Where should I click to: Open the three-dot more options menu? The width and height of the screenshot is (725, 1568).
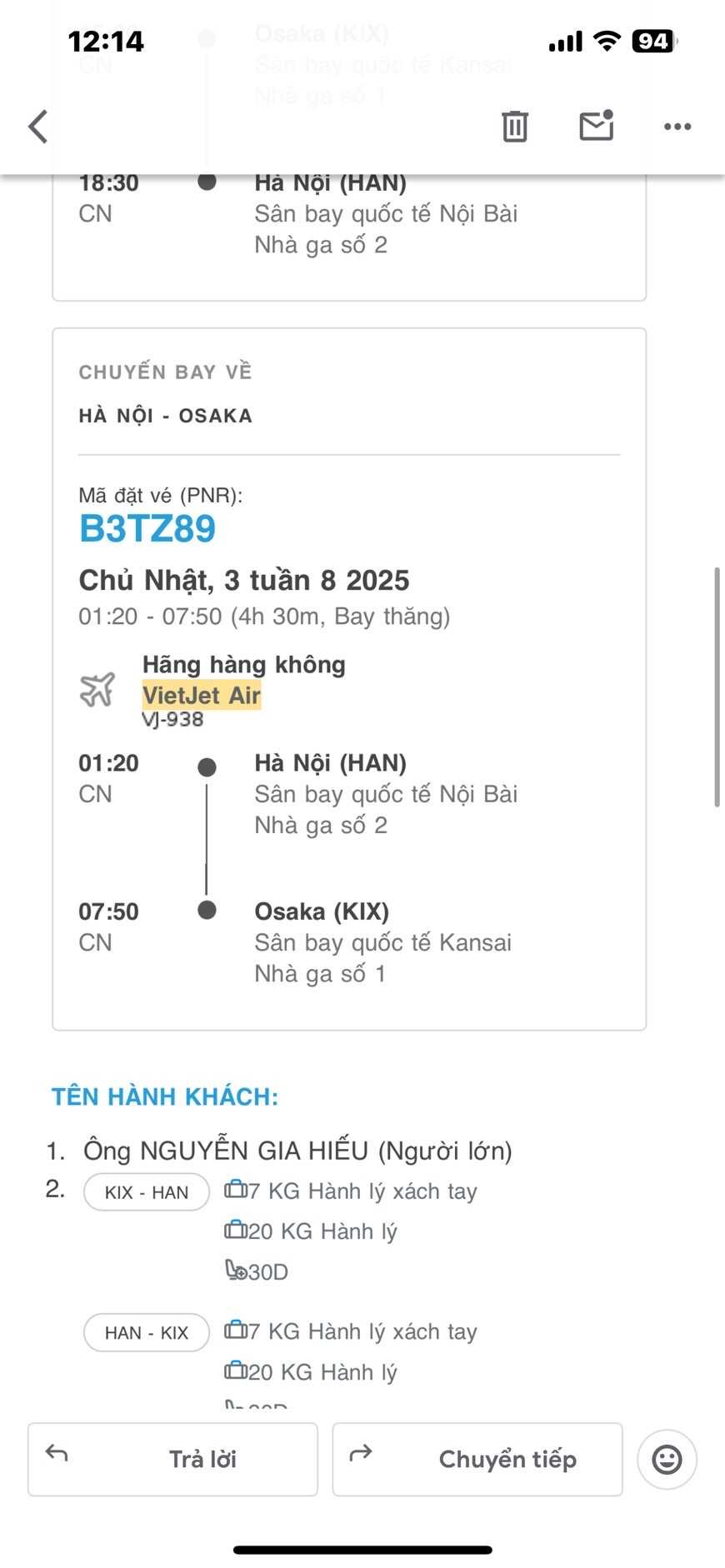pyautogui.click(x=677, y=127)
